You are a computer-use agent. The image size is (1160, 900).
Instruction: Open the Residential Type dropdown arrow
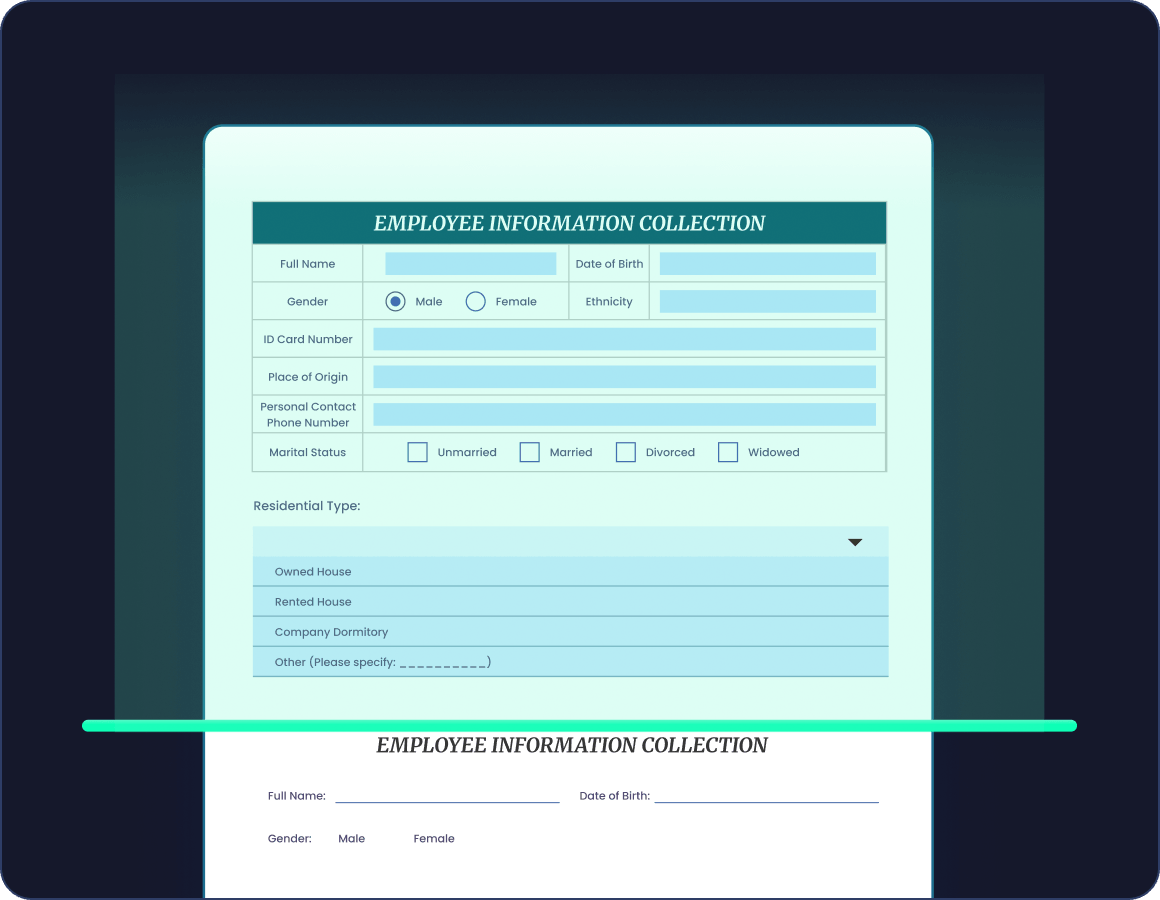click(855, 542)
